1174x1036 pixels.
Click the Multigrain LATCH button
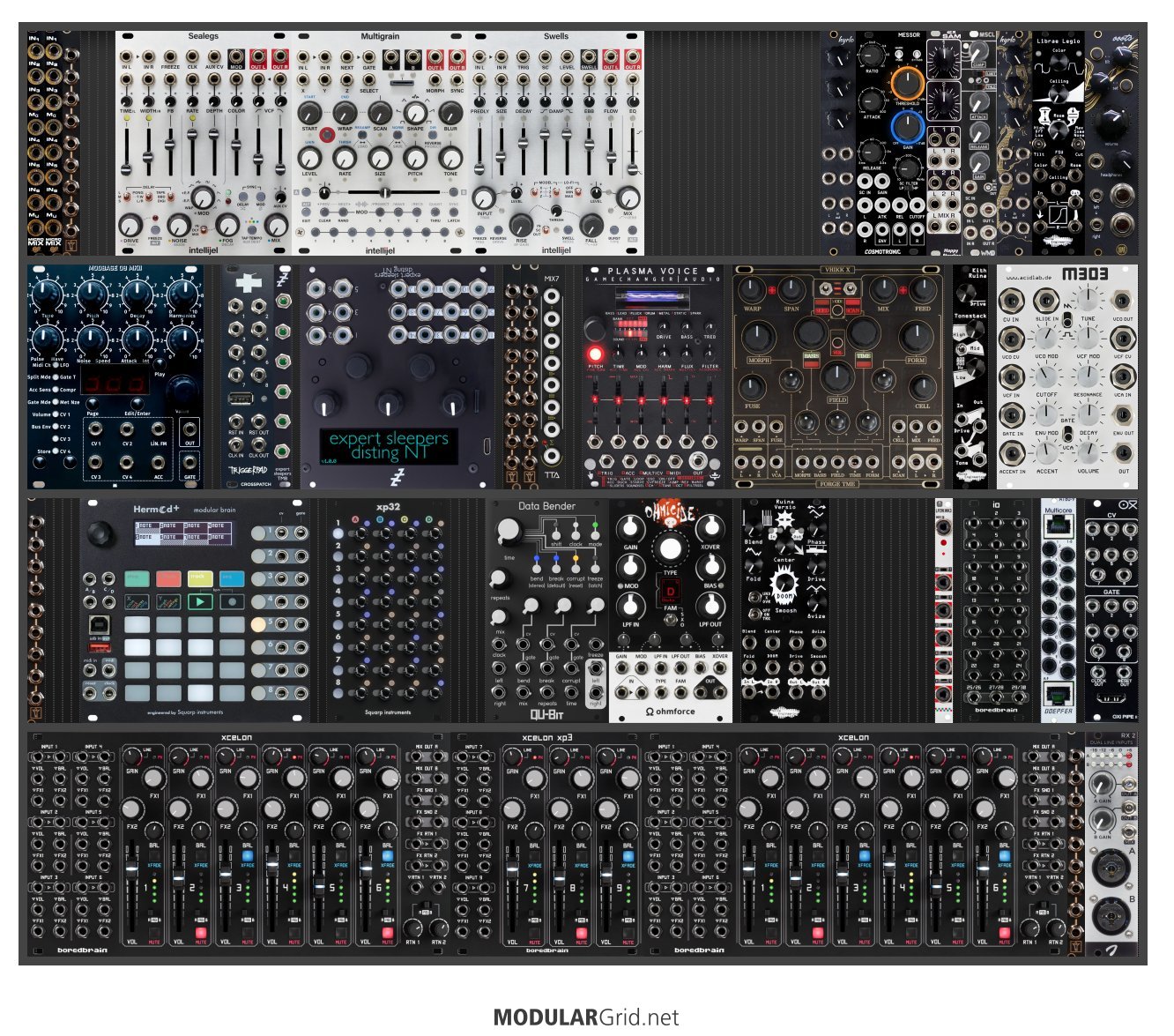pos(454,212)
